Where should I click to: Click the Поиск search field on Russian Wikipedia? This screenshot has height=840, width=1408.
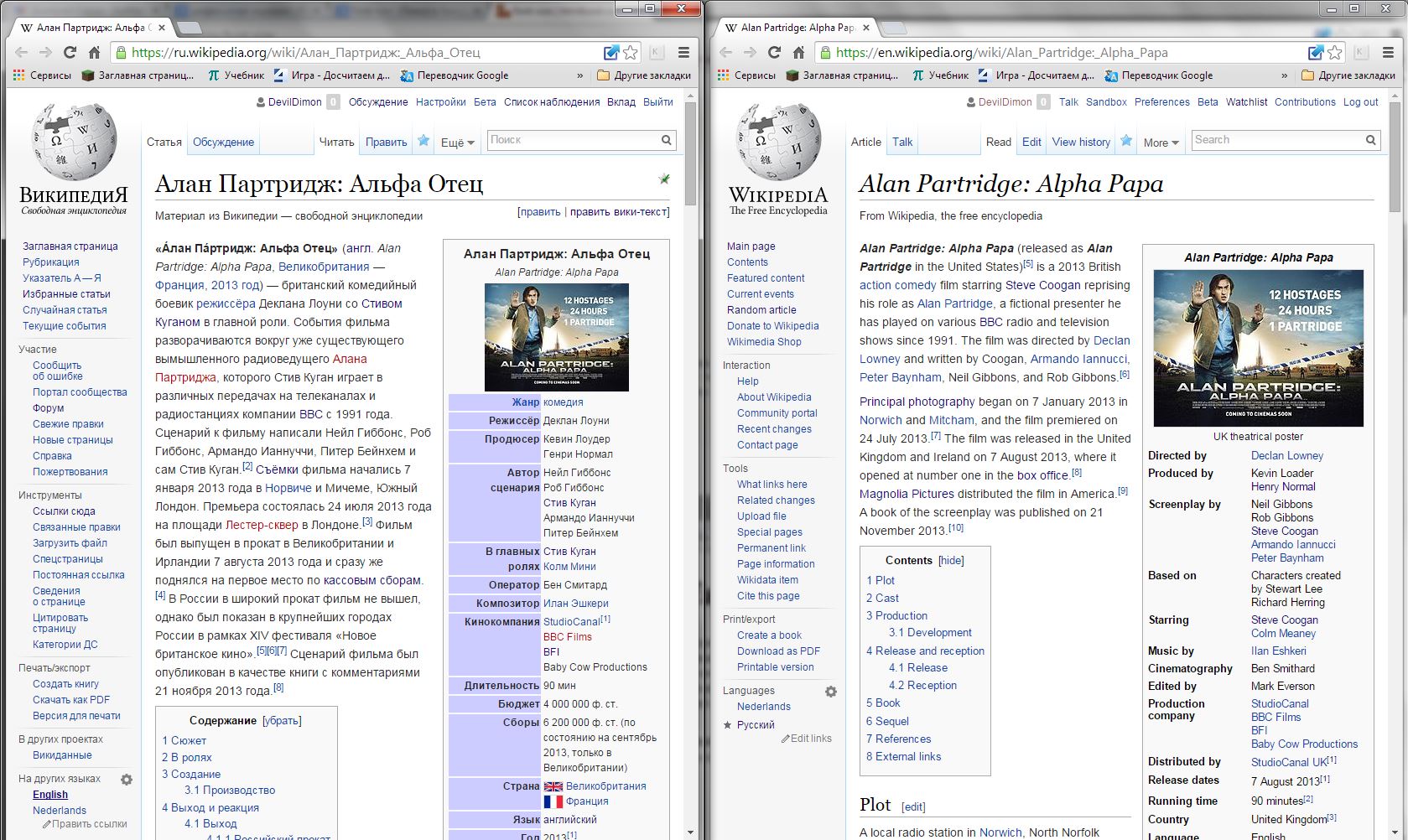pyautogui.click(x=573, y=140)
